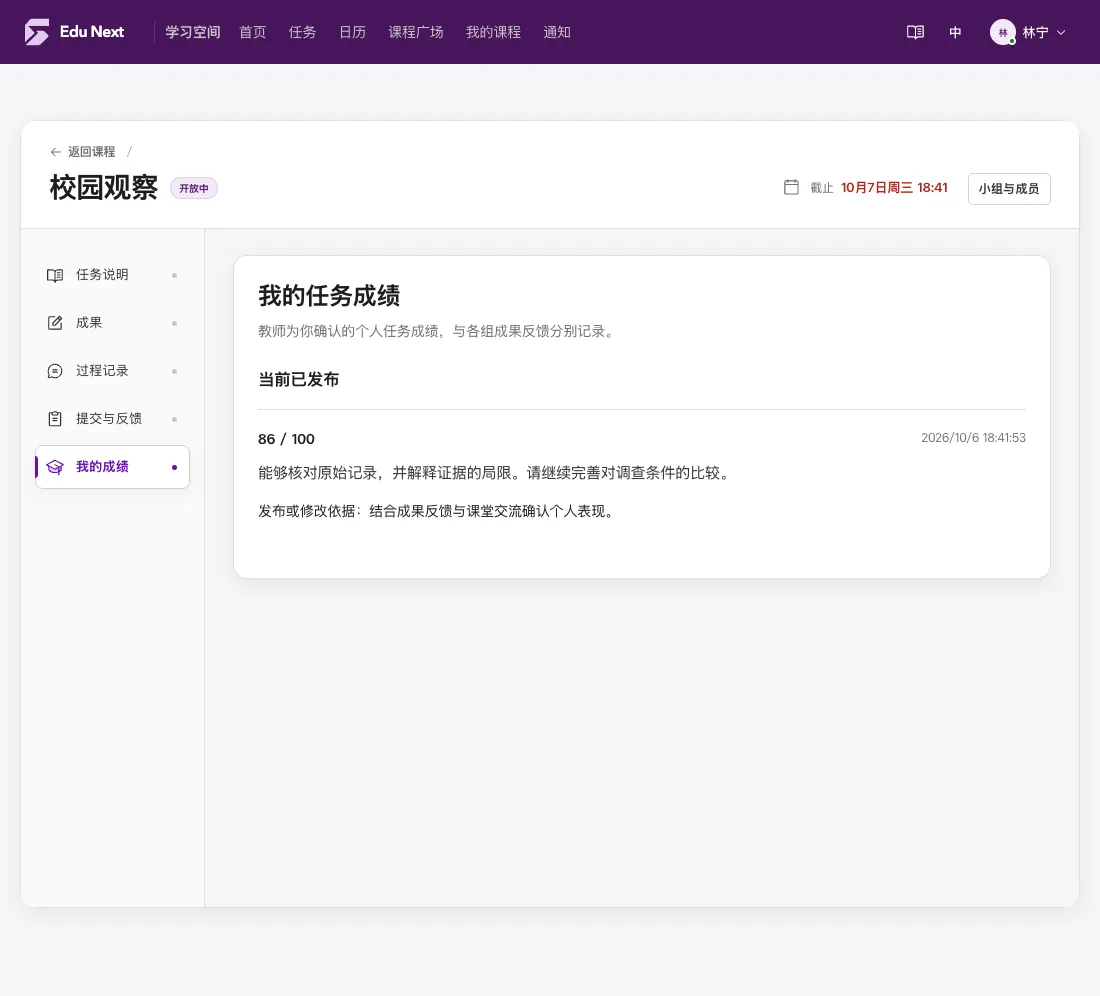Click the Edu Next brand name
The image size is (1100, 996).
point(92,32)
